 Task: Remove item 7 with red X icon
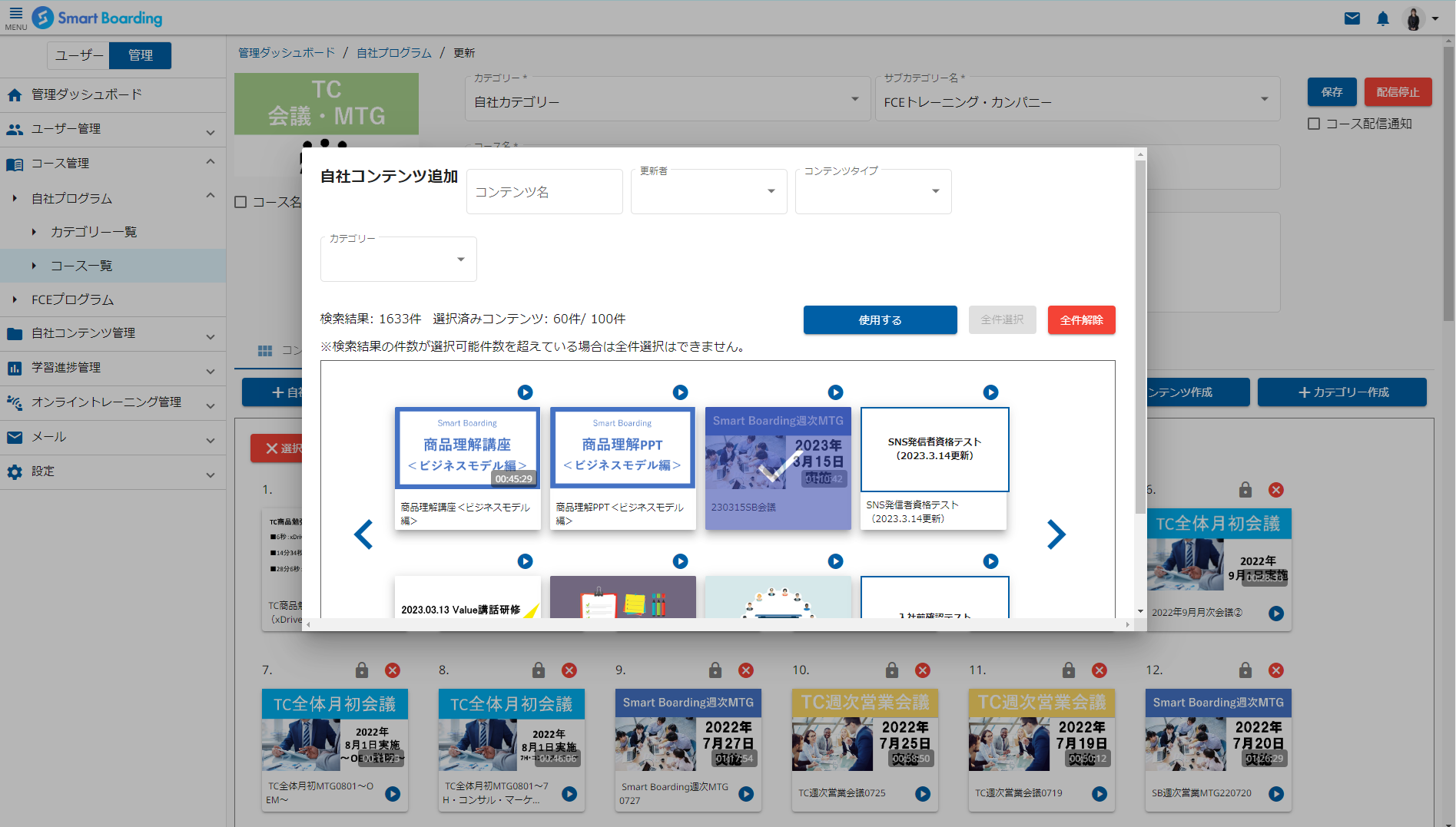(393, 670)
